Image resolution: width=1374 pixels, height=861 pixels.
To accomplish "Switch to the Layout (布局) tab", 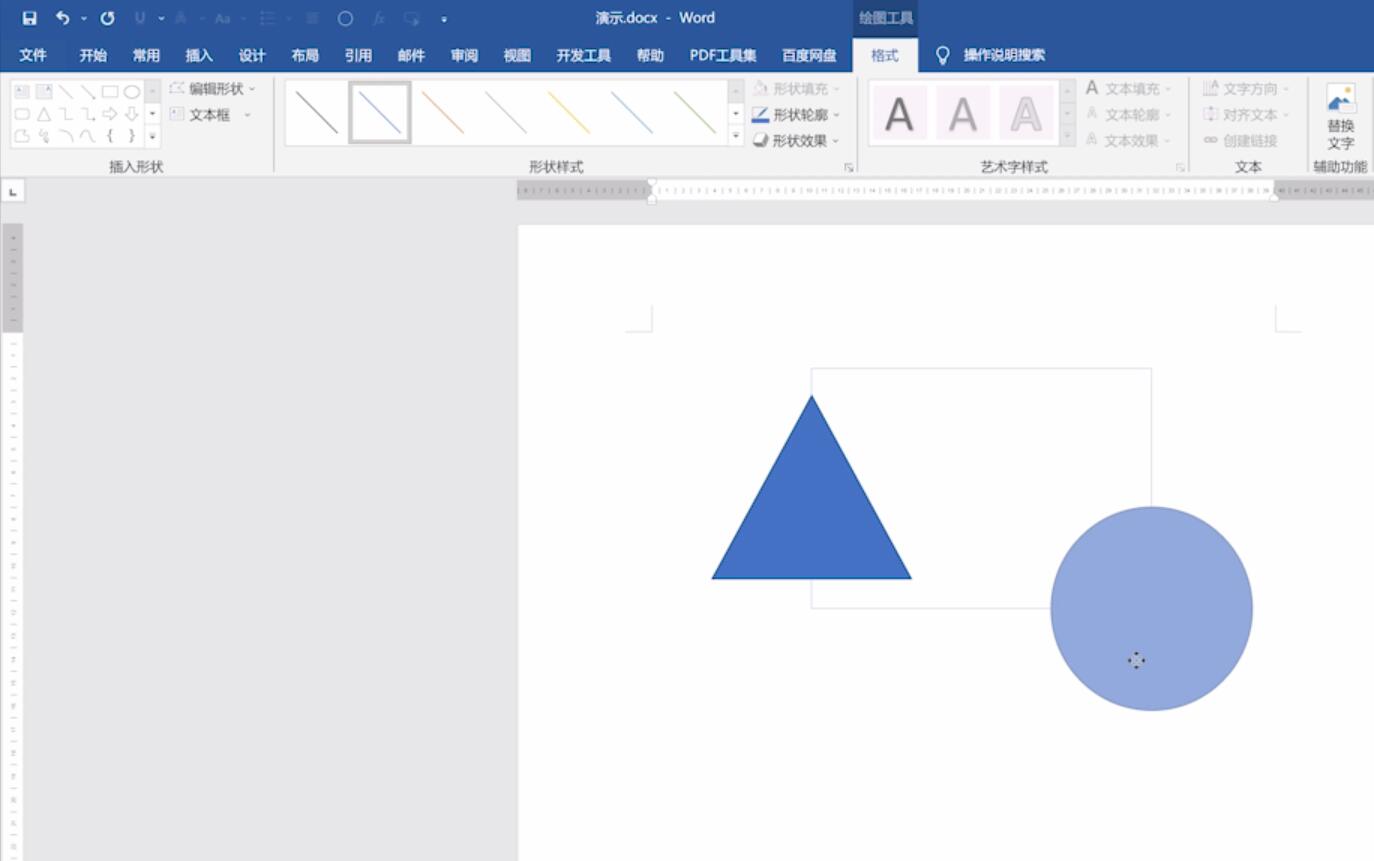I will point(305,56).
